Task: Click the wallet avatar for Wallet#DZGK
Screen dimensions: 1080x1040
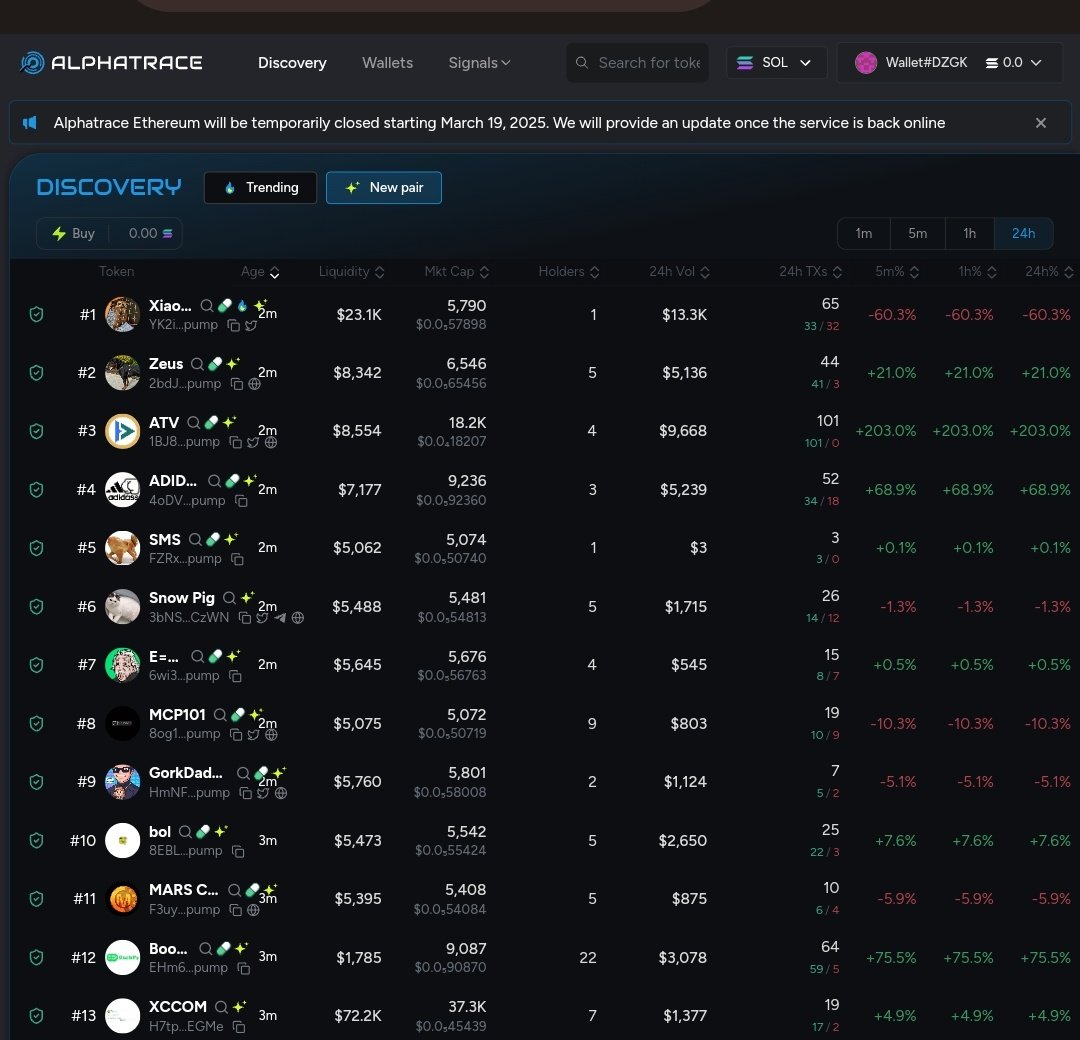Action: pos(866,63)
